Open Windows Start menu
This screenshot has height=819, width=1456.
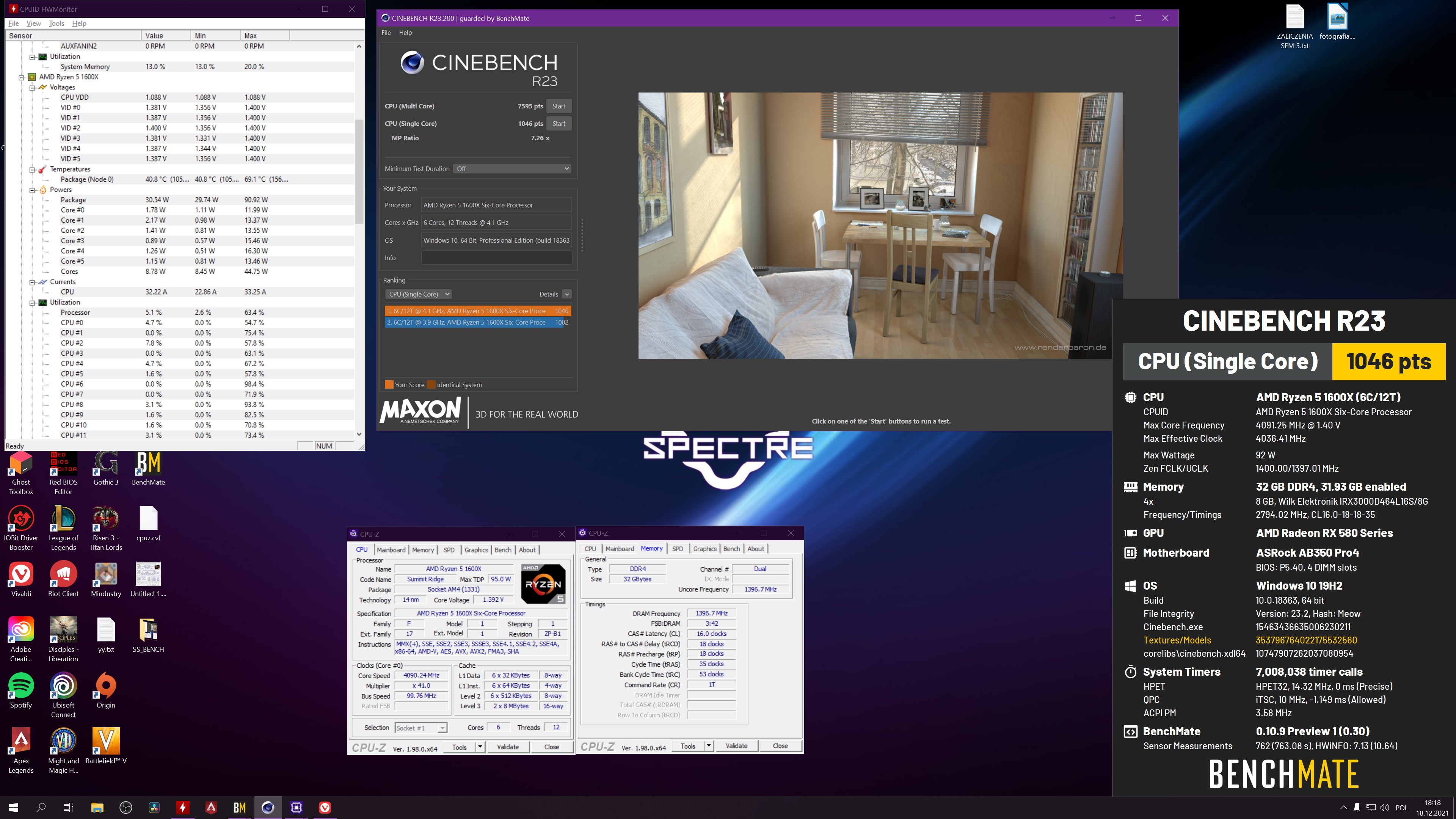(x=14, y=807)
